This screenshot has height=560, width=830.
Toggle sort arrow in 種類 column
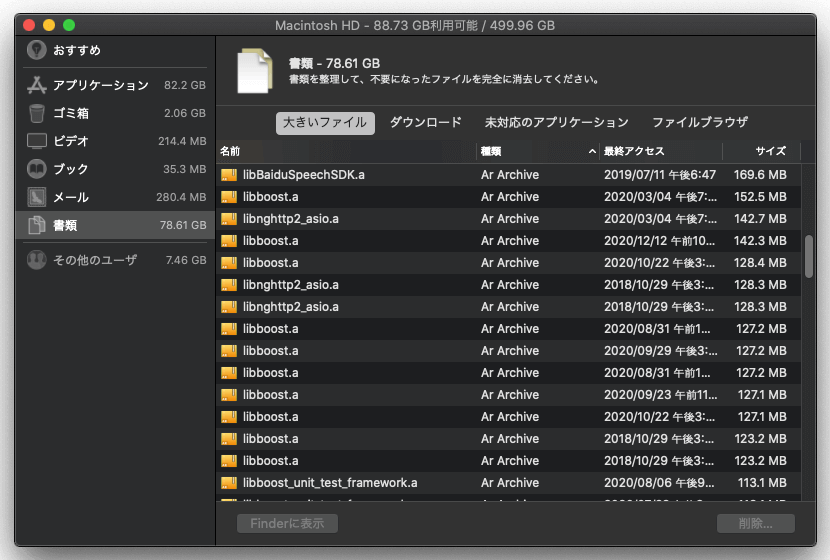592,151
